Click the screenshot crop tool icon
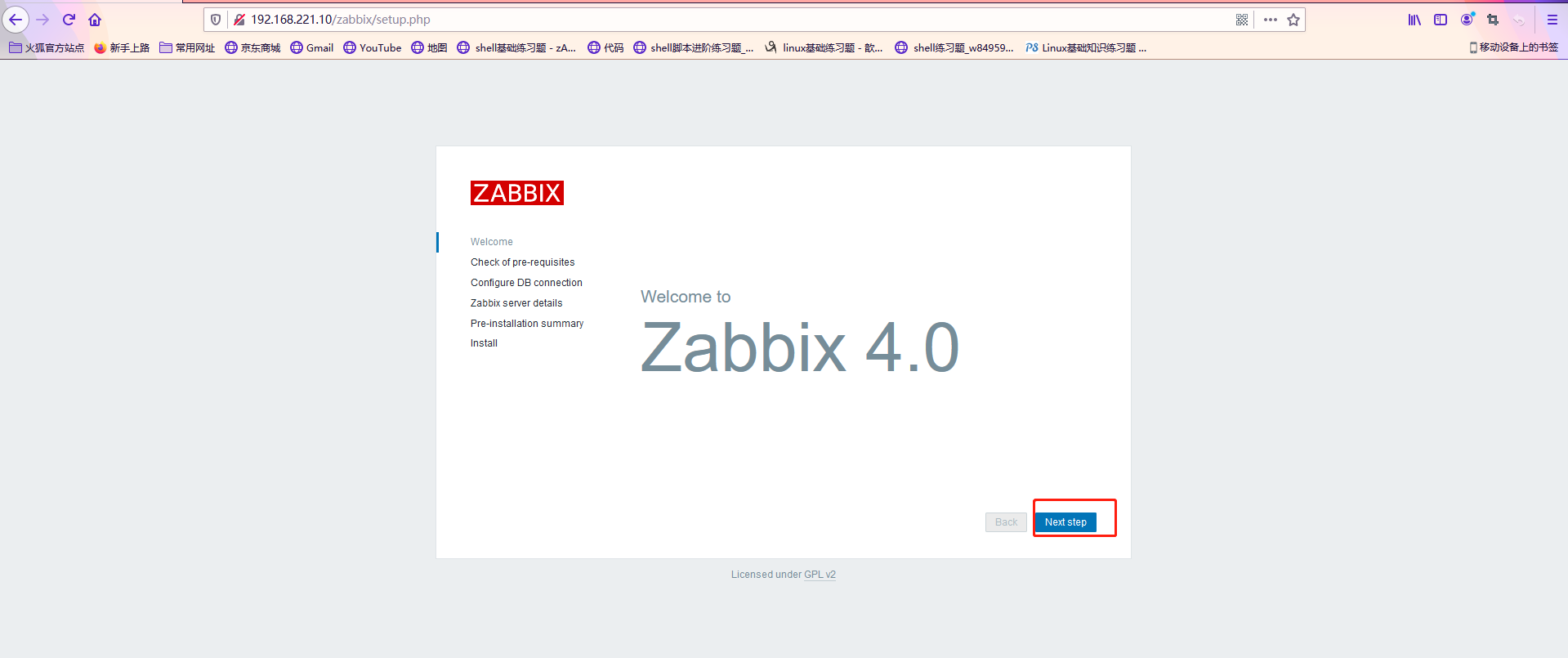The image size is (1568, 658). click(1493, 20)
